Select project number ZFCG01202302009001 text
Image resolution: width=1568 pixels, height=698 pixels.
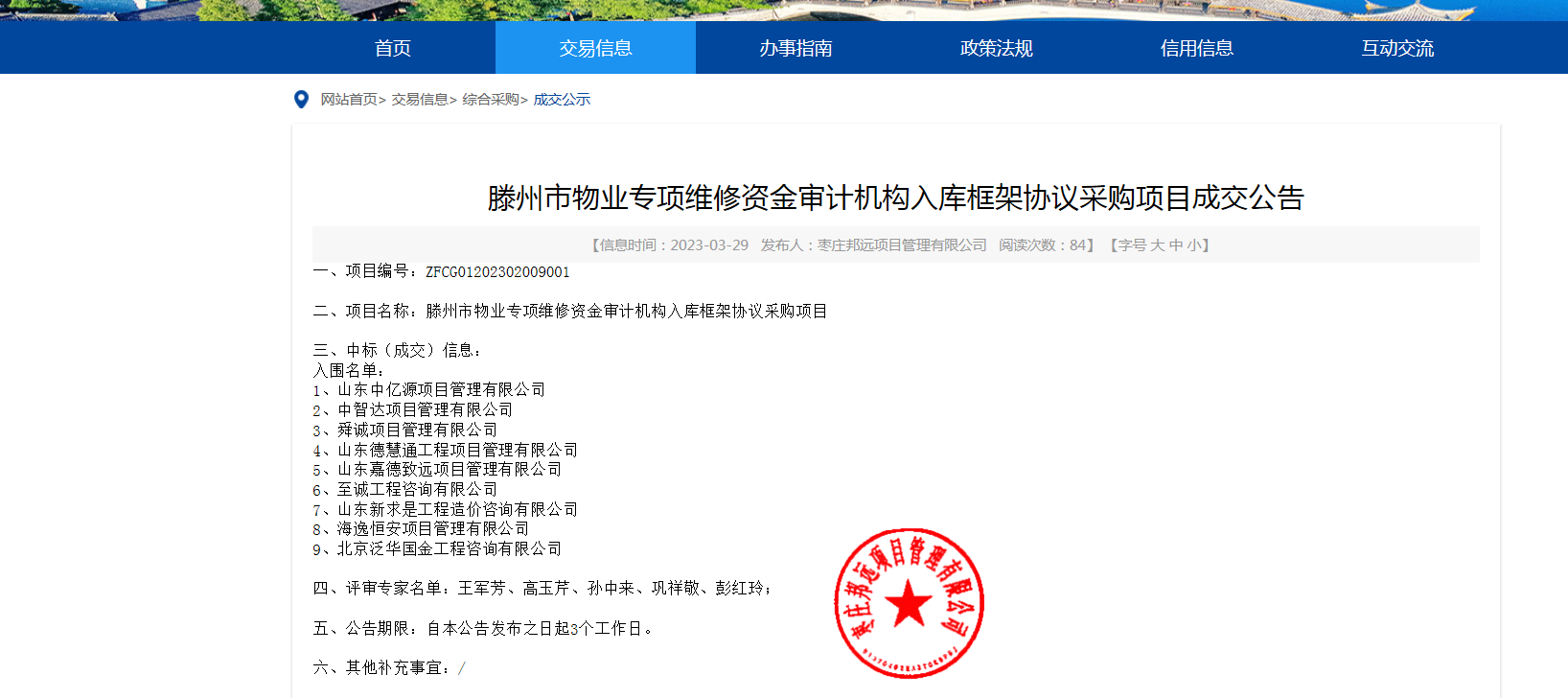tap(497, 272)
